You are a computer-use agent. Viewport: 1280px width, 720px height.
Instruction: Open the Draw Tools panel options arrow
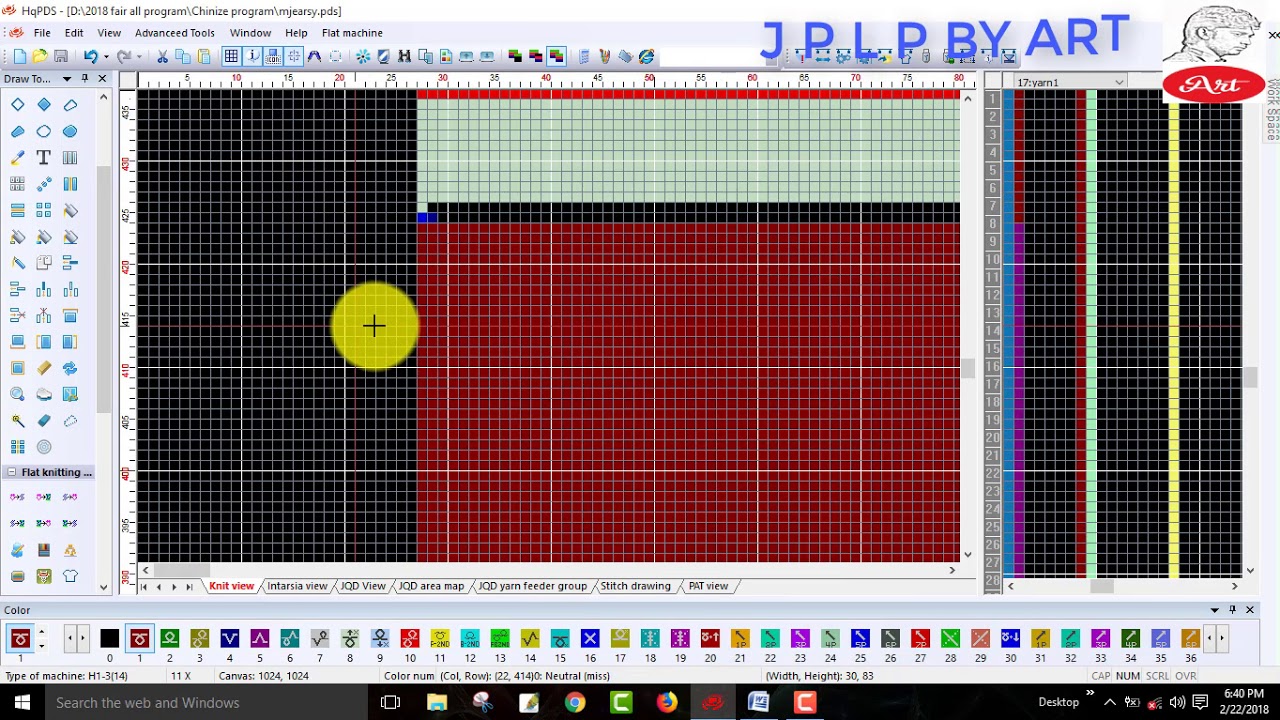pos(67,78)
